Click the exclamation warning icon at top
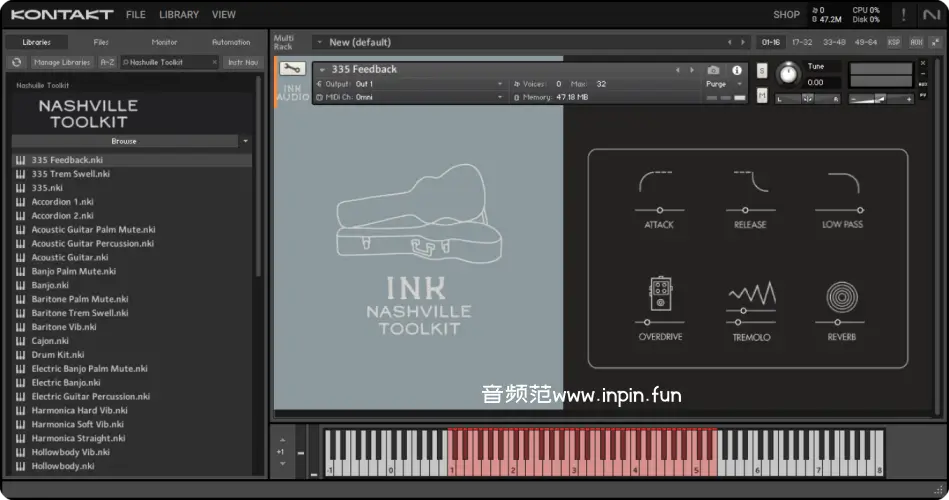The image size is (949, 500). [x=903, y=15]
